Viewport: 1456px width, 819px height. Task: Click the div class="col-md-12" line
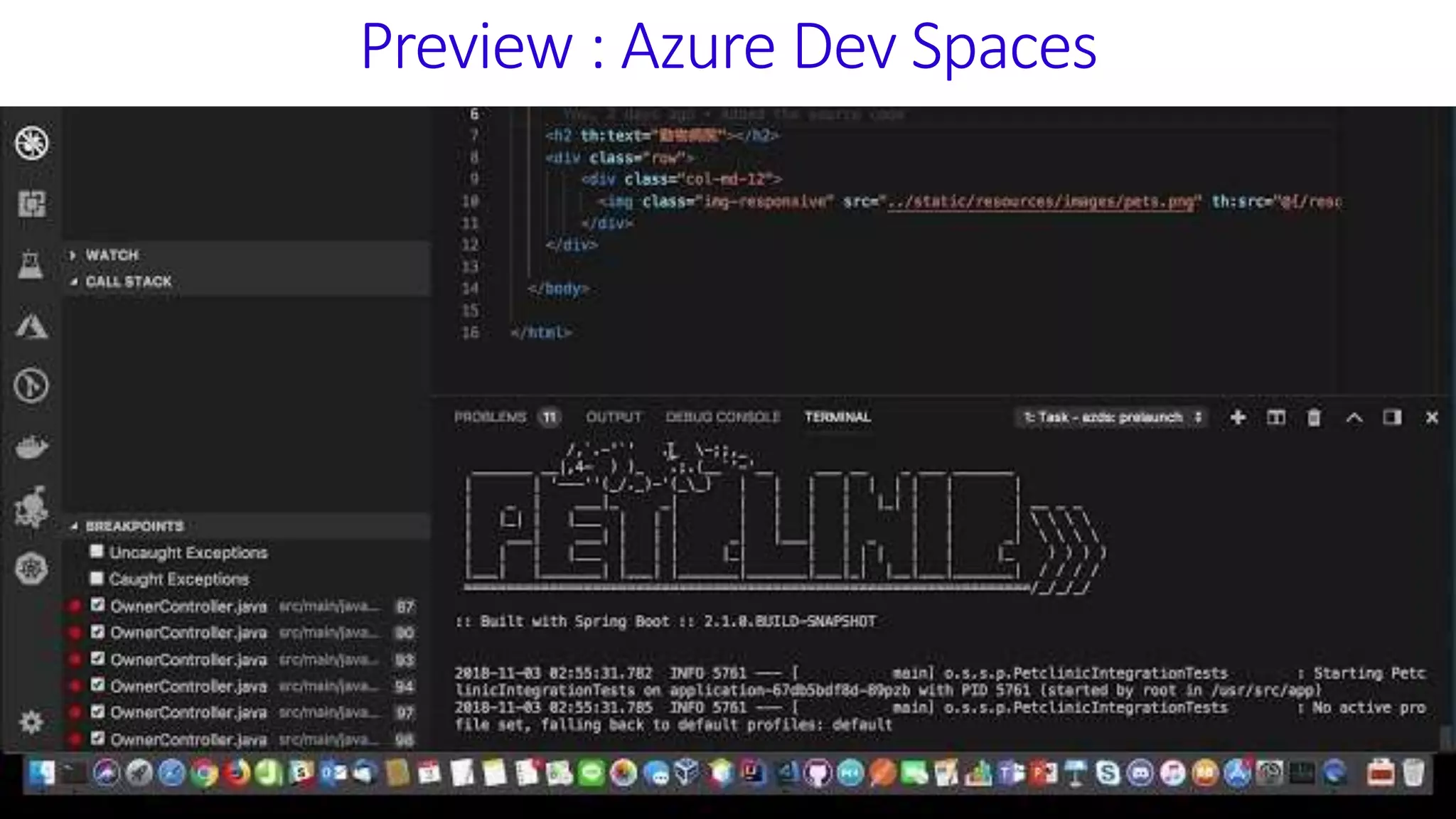pyautogui.click(x=681, y=179)
